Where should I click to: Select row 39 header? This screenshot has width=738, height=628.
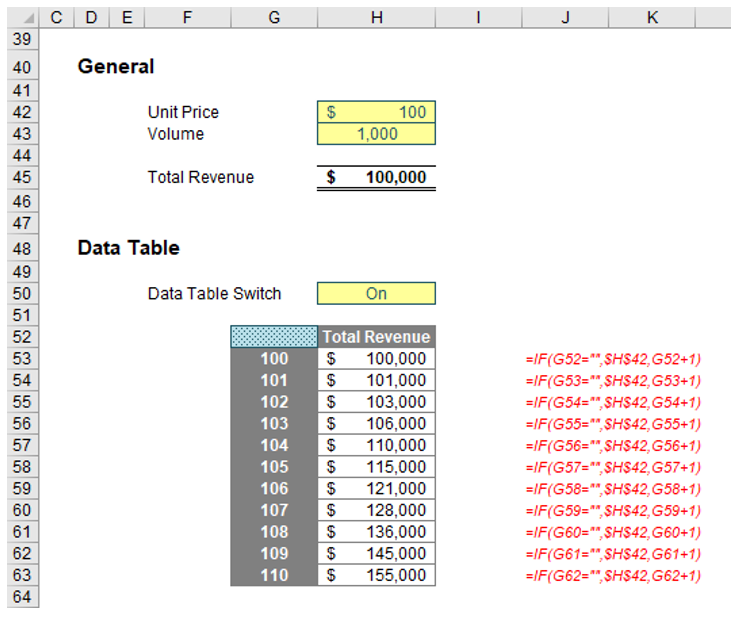point(23,39)
